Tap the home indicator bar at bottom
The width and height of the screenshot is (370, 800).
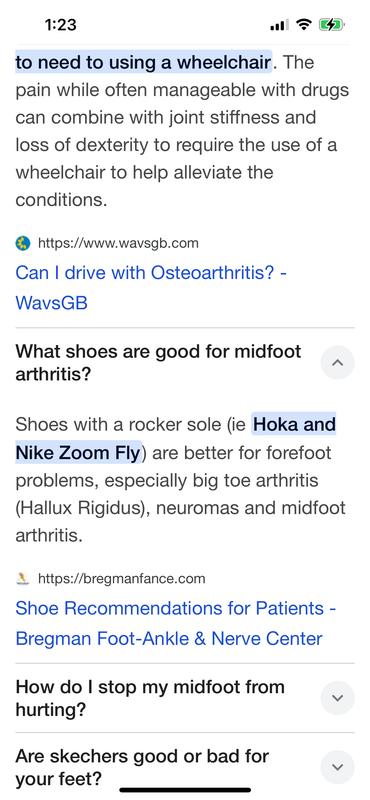(185, 790)
